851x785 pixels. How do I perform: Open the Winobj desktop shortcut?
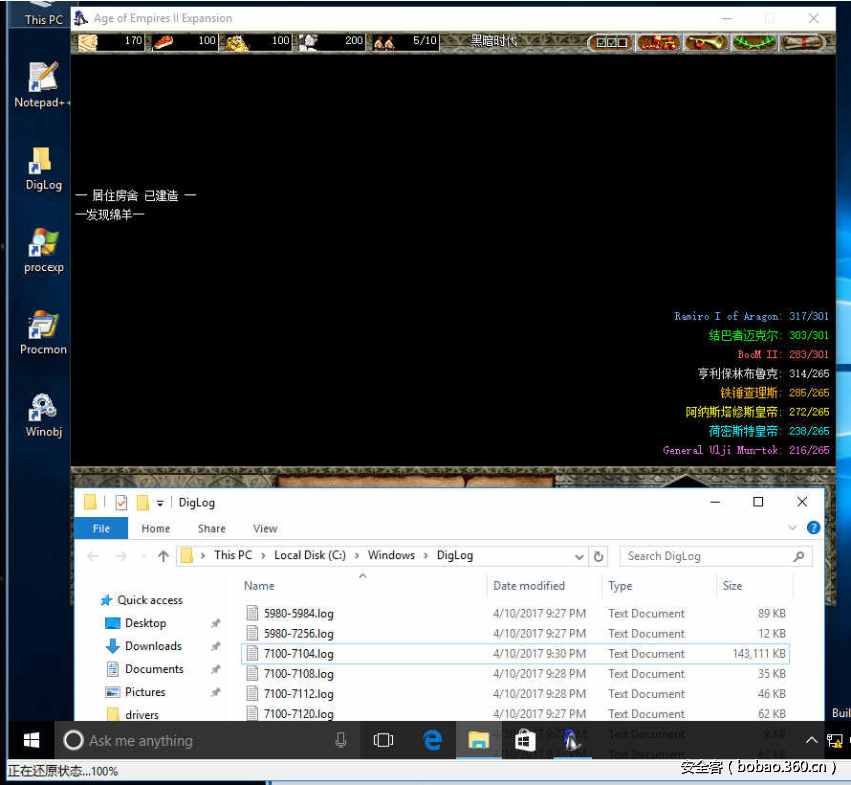point(43,410)
